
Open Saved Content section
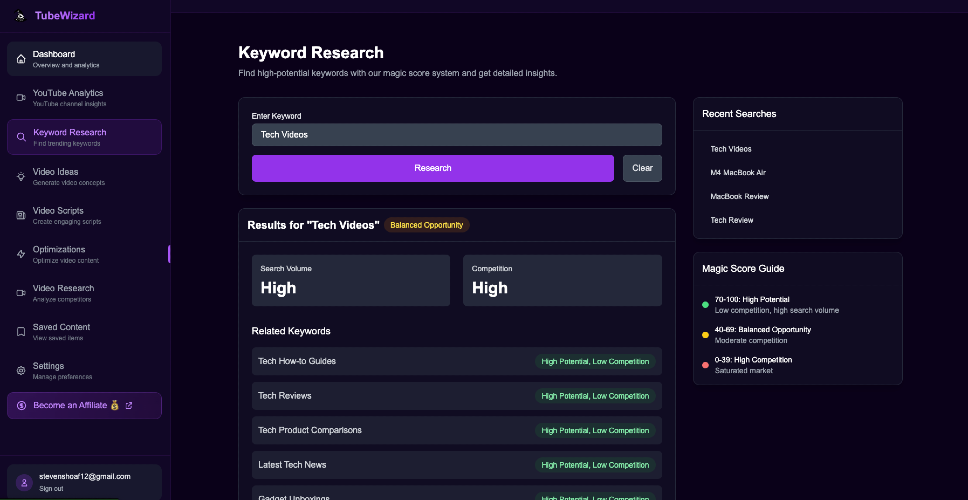tap(85, 331)
